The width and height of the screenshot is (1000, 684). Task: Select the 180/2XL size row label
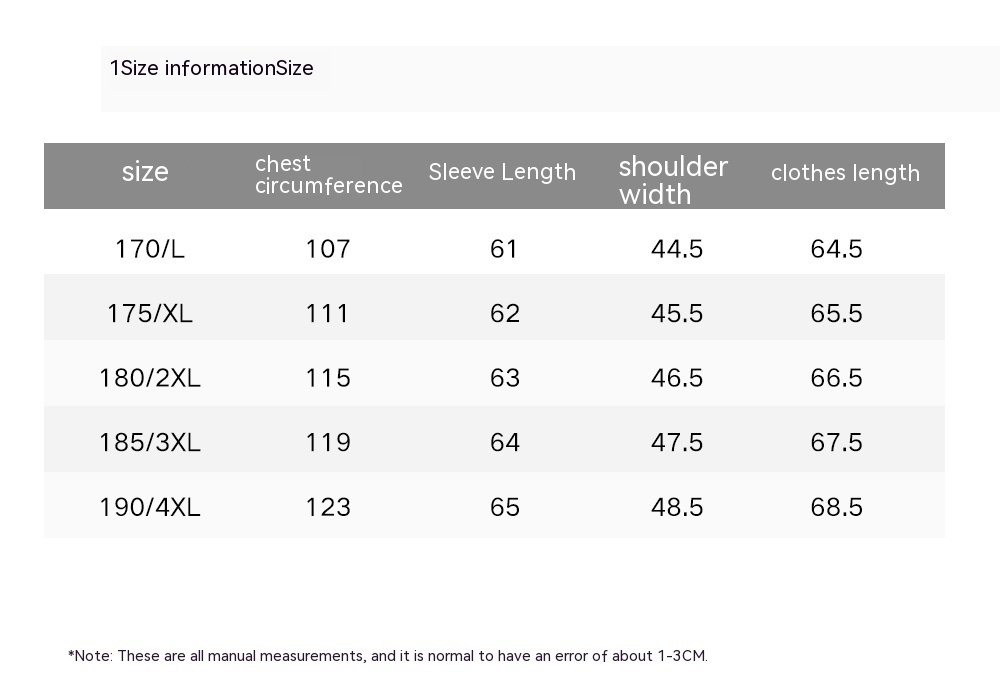(x=150, y=378)
